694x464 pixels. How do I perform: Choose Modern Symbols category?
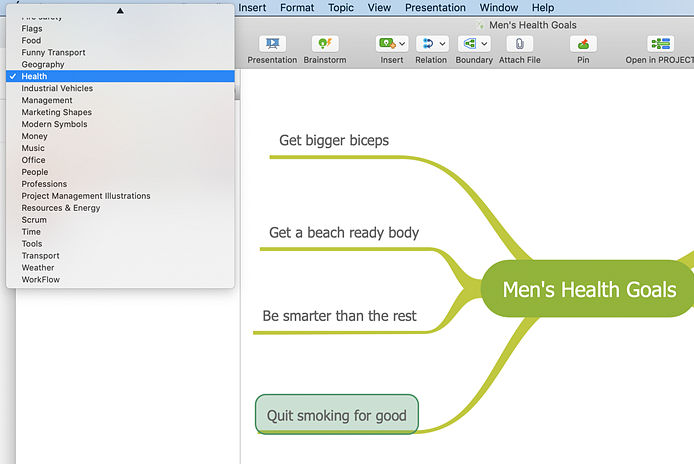coord(120,124)
